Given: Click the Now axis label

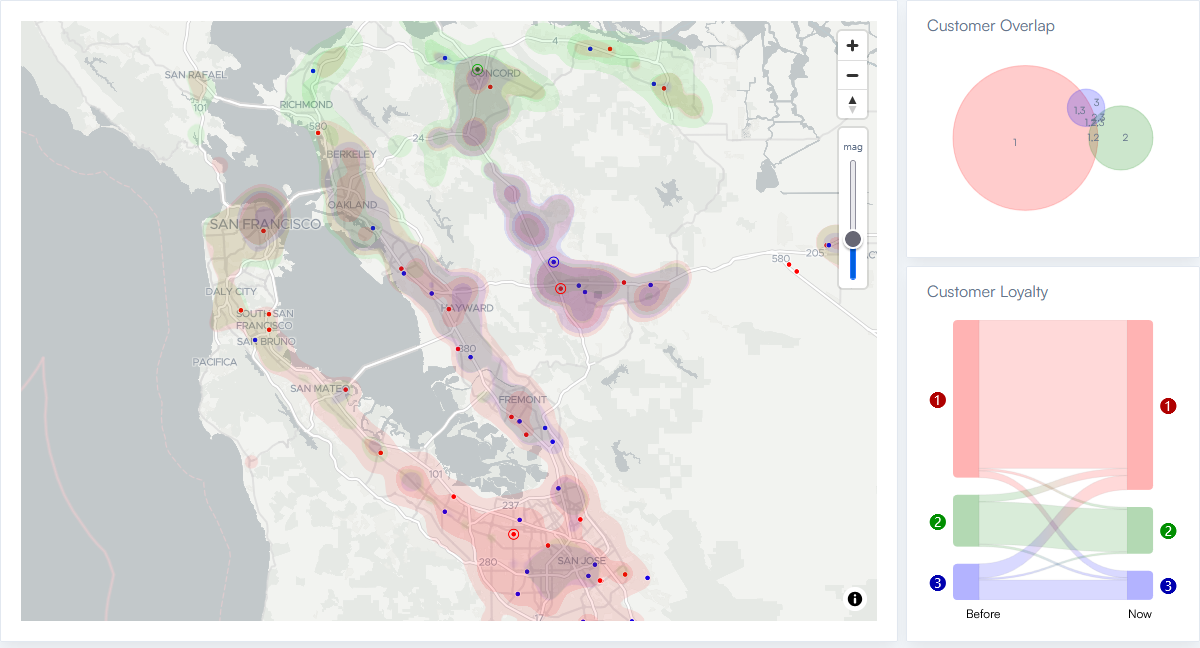Looking at the screenshot, I should 1140,614.
